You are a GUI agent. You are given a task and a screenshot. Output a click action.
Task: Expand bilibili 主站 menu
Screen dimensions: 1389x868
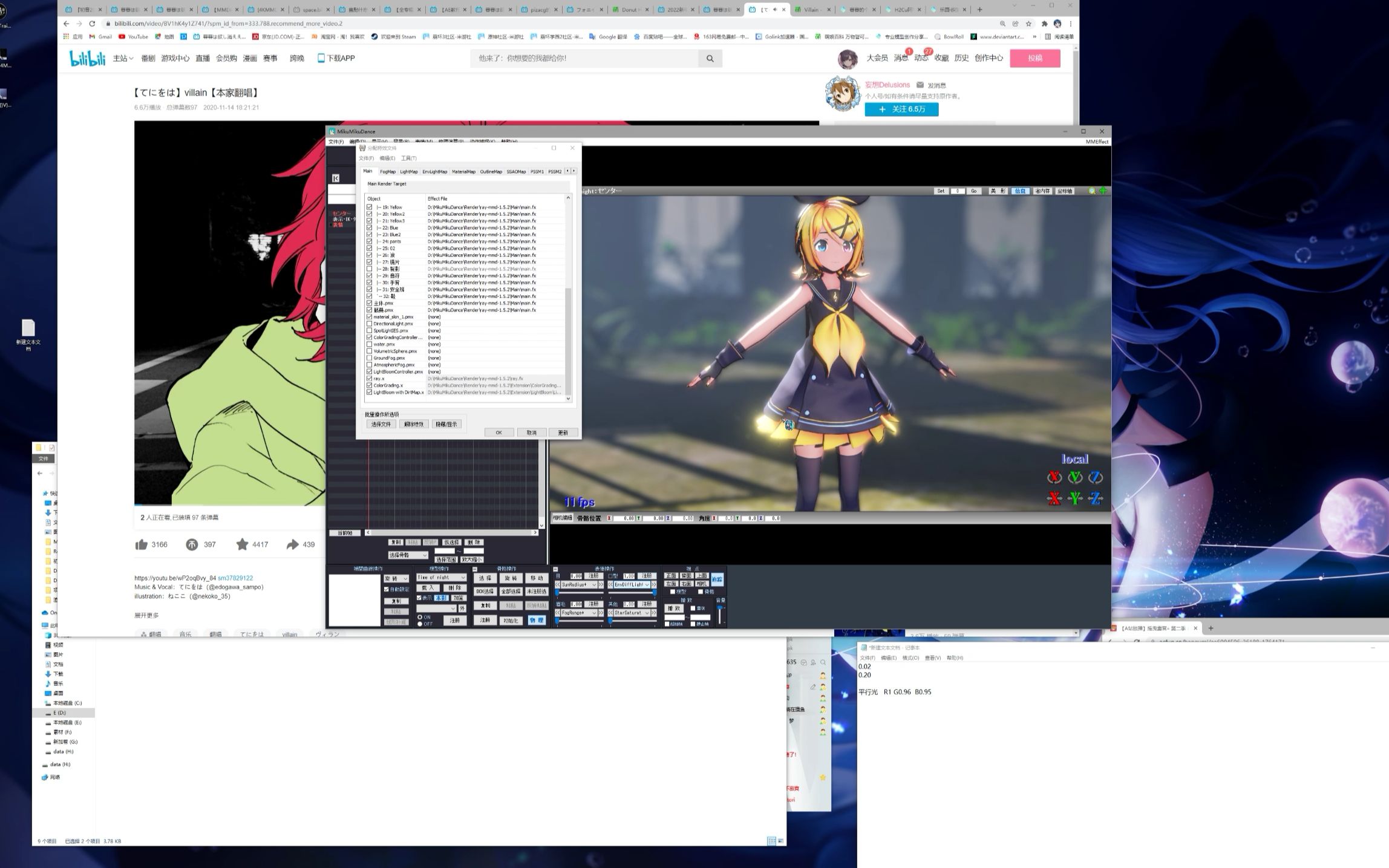123,58
